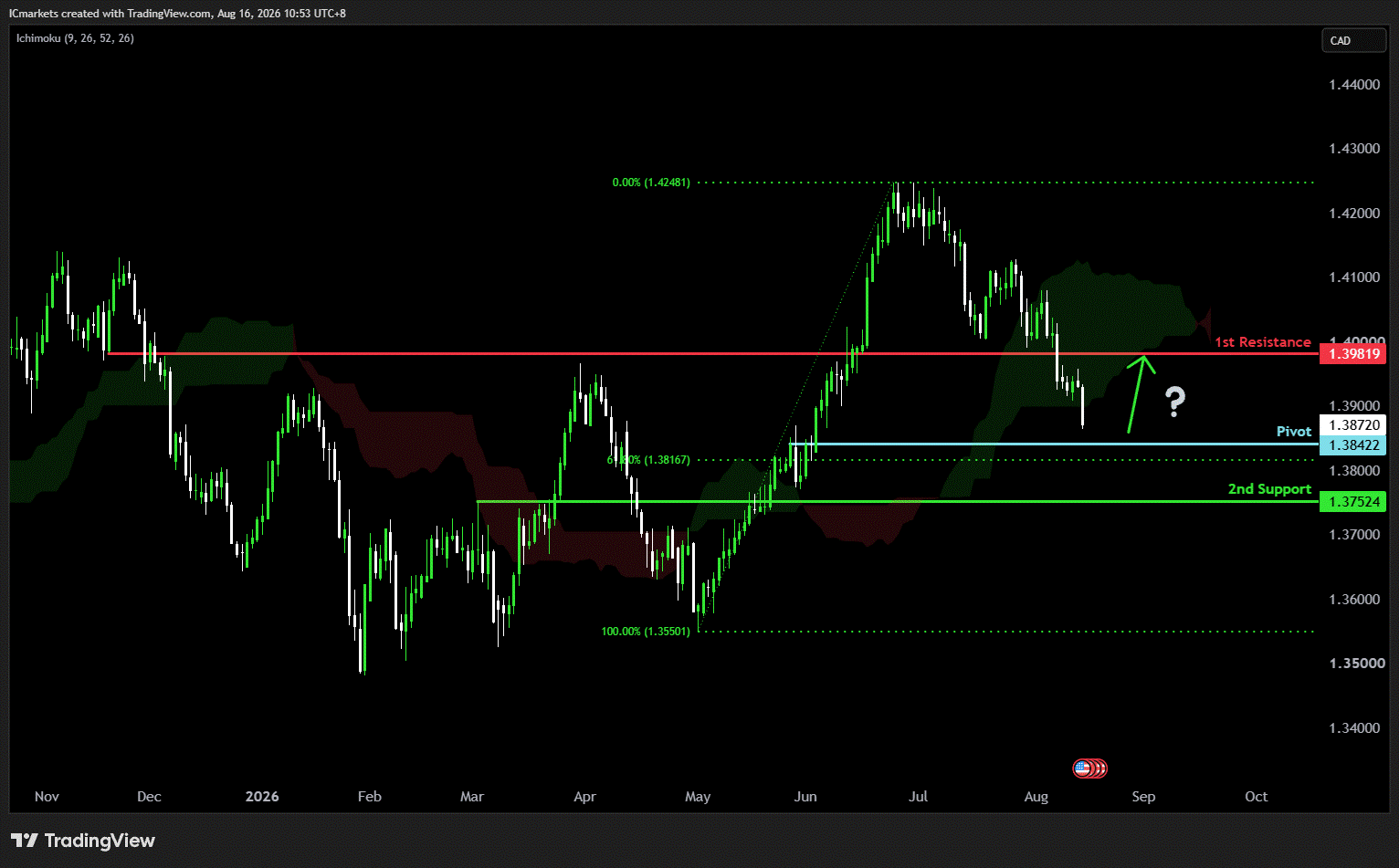Select the 1st Resistance text label
1399x868 pixels.
pos(1263,342)
